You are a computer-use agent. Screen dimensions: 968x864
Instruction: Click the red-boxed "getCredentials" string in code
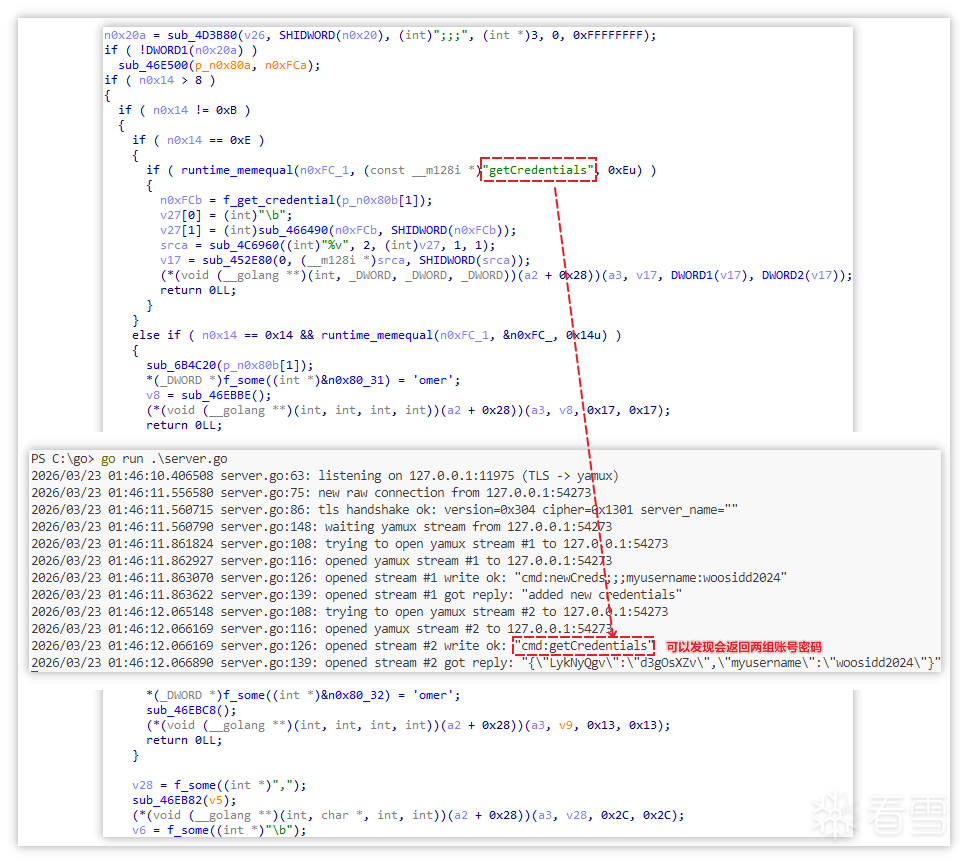tap(538, 170)
